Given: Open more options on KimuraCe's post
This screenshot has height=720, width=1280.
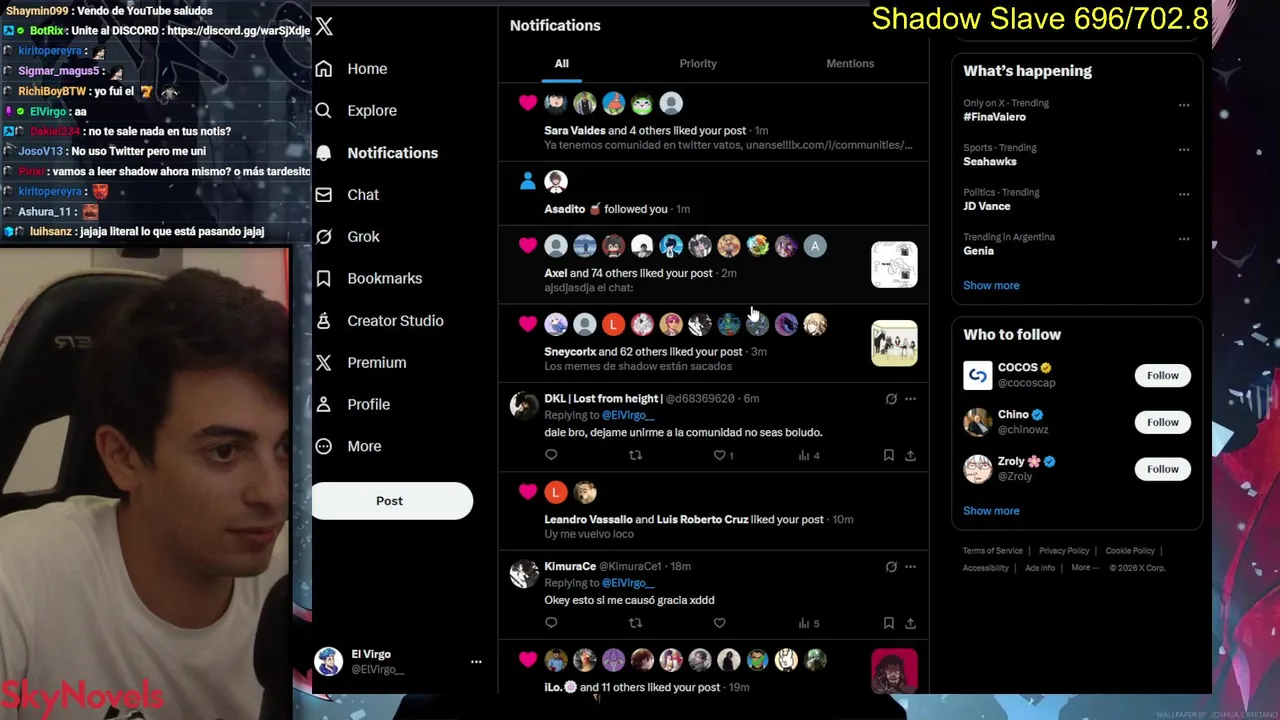Looking at the screenshot, I should click(x=910, y=567).
